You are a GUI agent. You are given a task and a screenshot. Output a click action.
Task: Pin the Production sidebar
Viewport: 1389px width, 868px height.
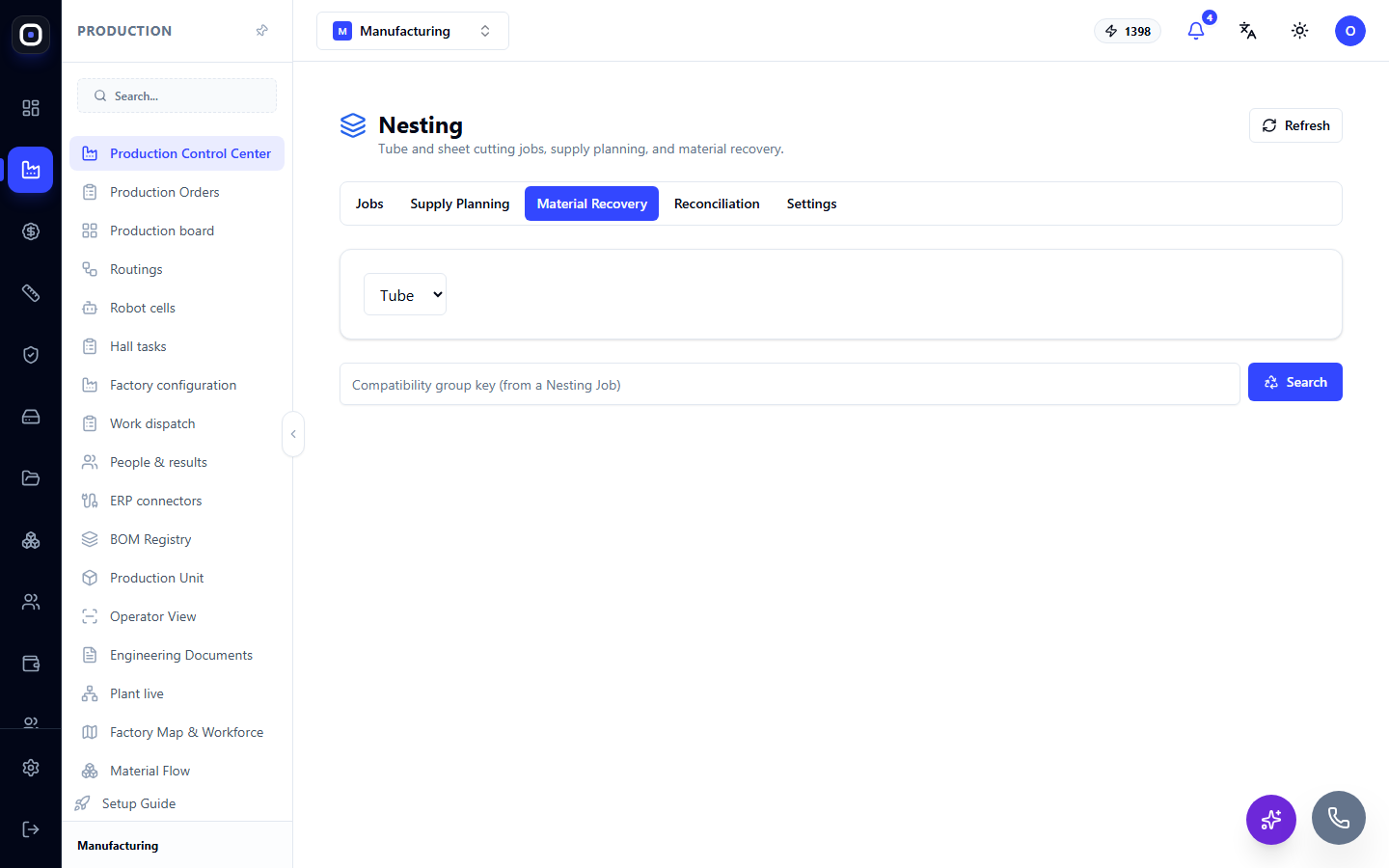click(x=261, y=31)
